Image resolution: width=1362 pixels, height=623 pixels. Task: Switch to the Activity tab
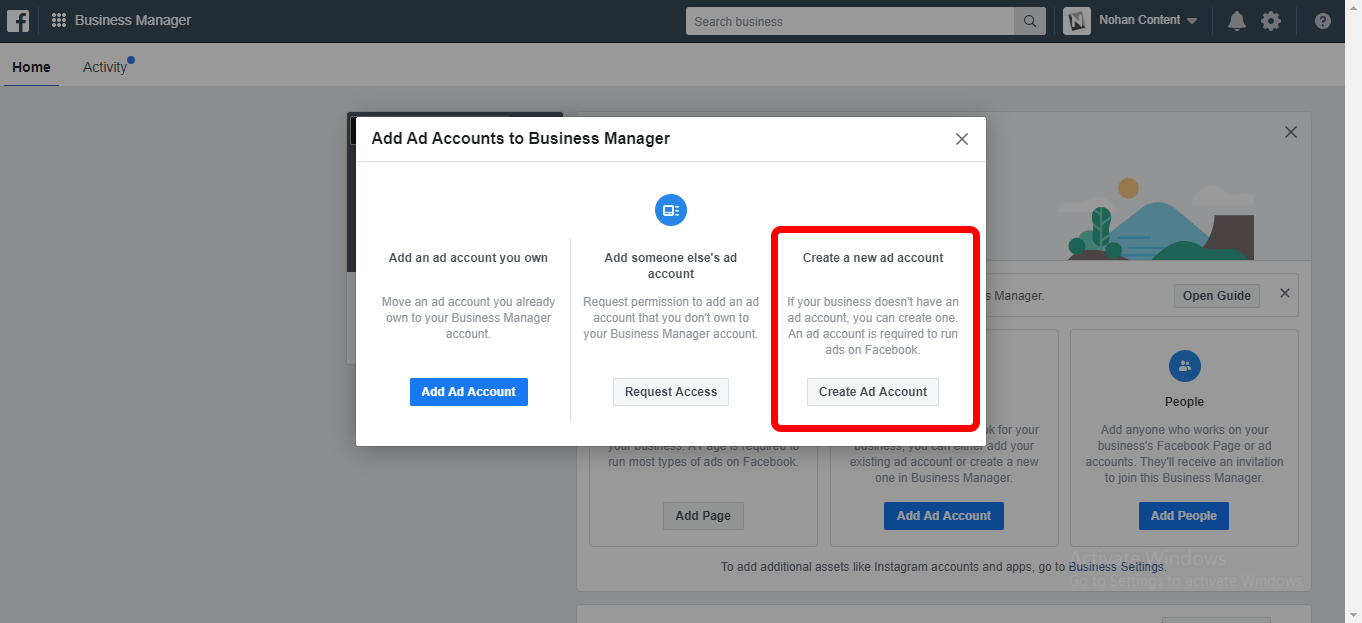[105, 67]
